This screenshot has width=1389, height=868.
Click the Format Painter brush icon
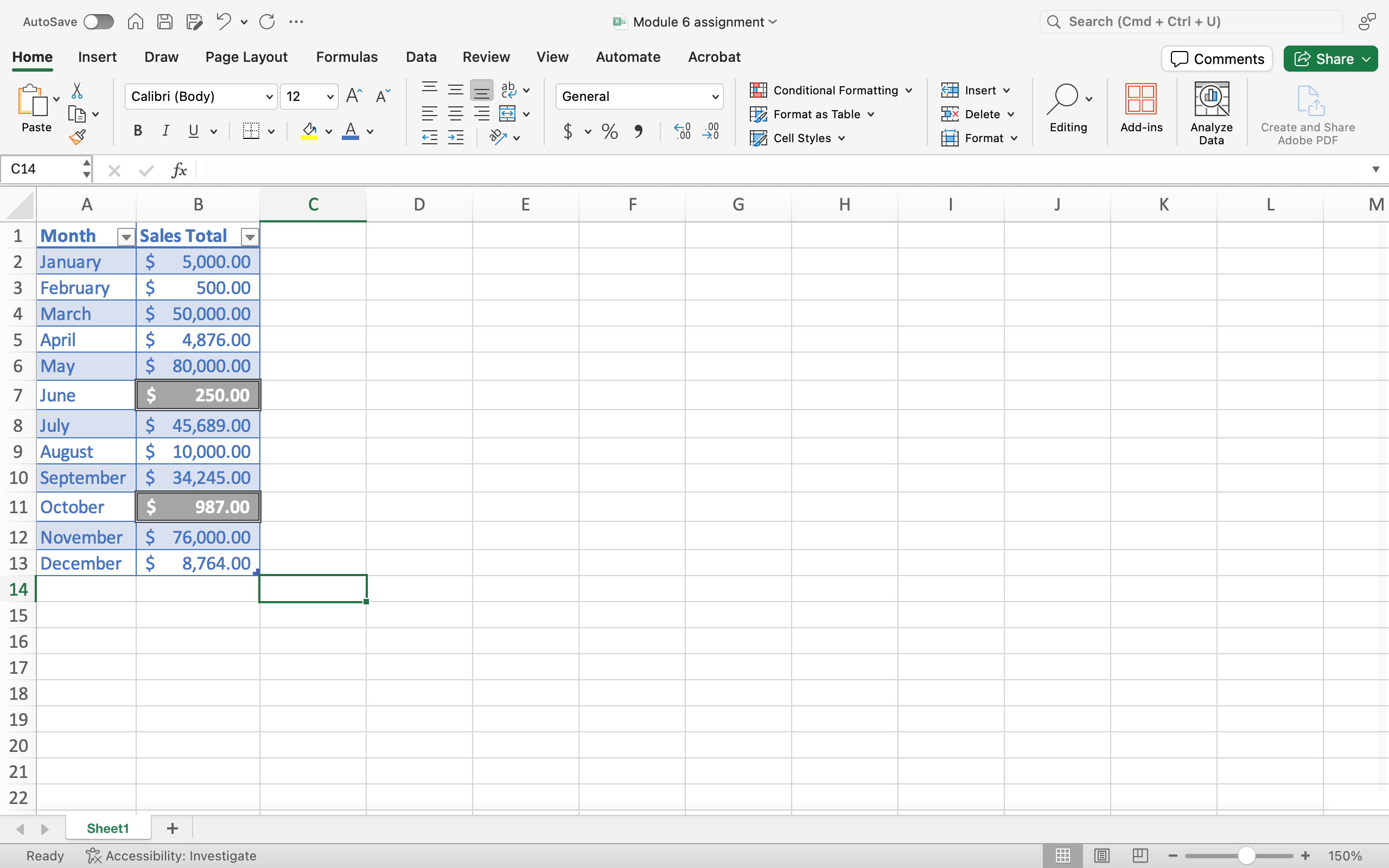[x=77, y=137]
